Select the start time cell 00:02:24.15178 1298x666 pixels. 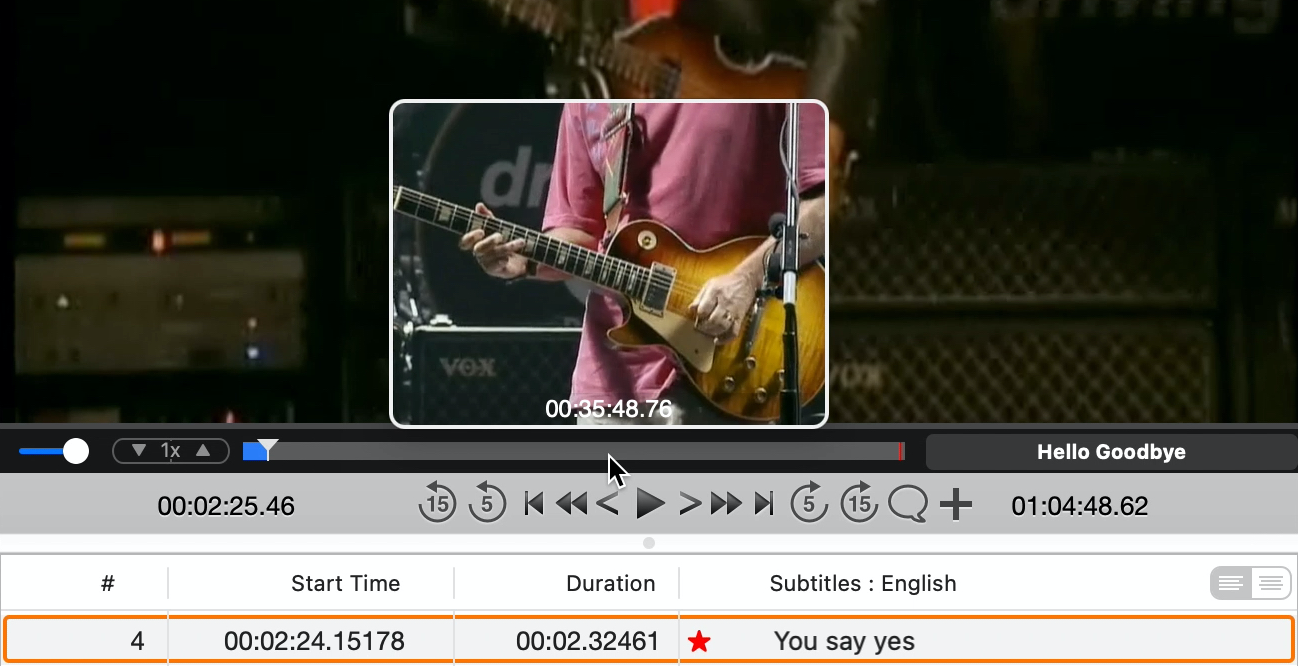[x=312, y=641]
